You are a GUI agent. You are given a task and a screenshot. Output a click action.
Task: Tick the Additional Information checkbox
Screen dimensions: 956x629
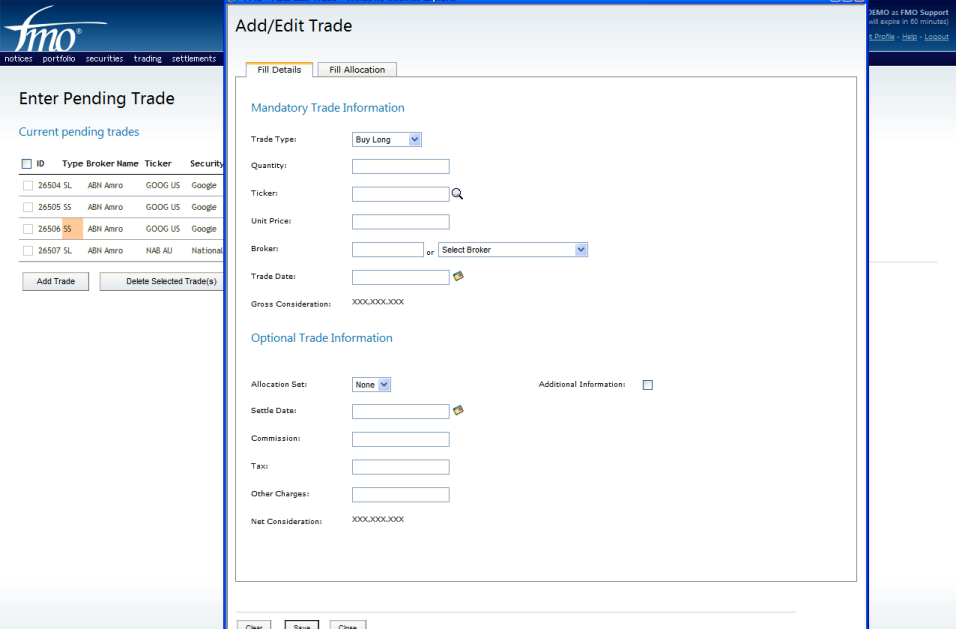647,385
